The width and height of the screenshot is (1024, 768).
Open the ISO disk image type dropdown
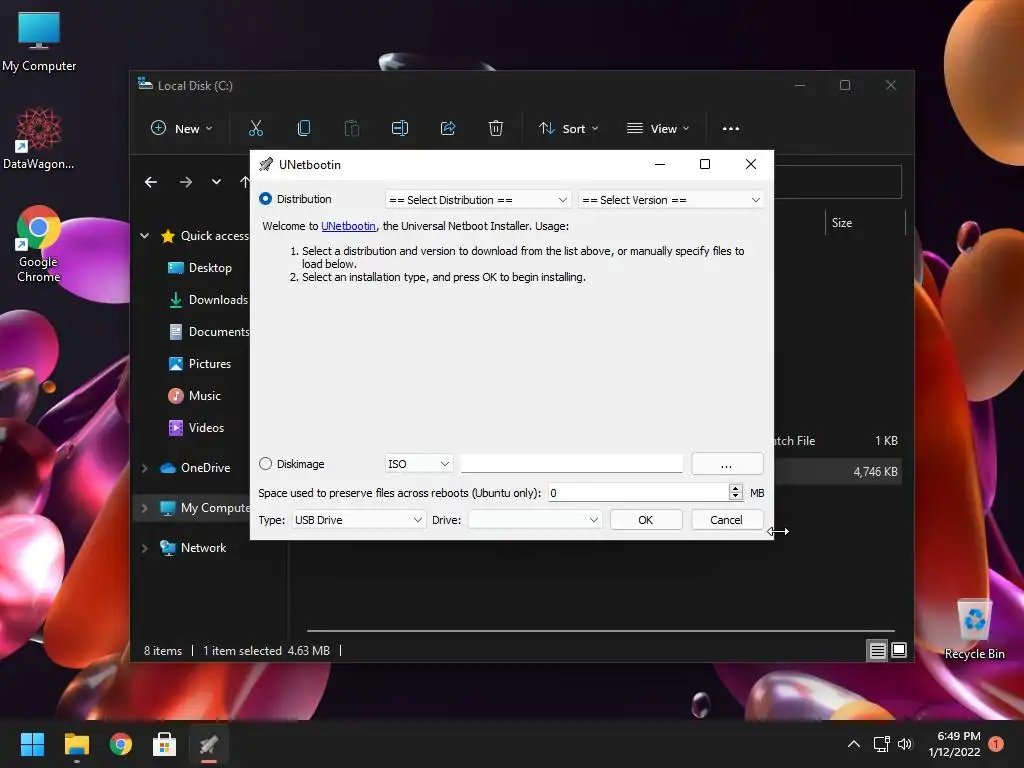point(419,464)
